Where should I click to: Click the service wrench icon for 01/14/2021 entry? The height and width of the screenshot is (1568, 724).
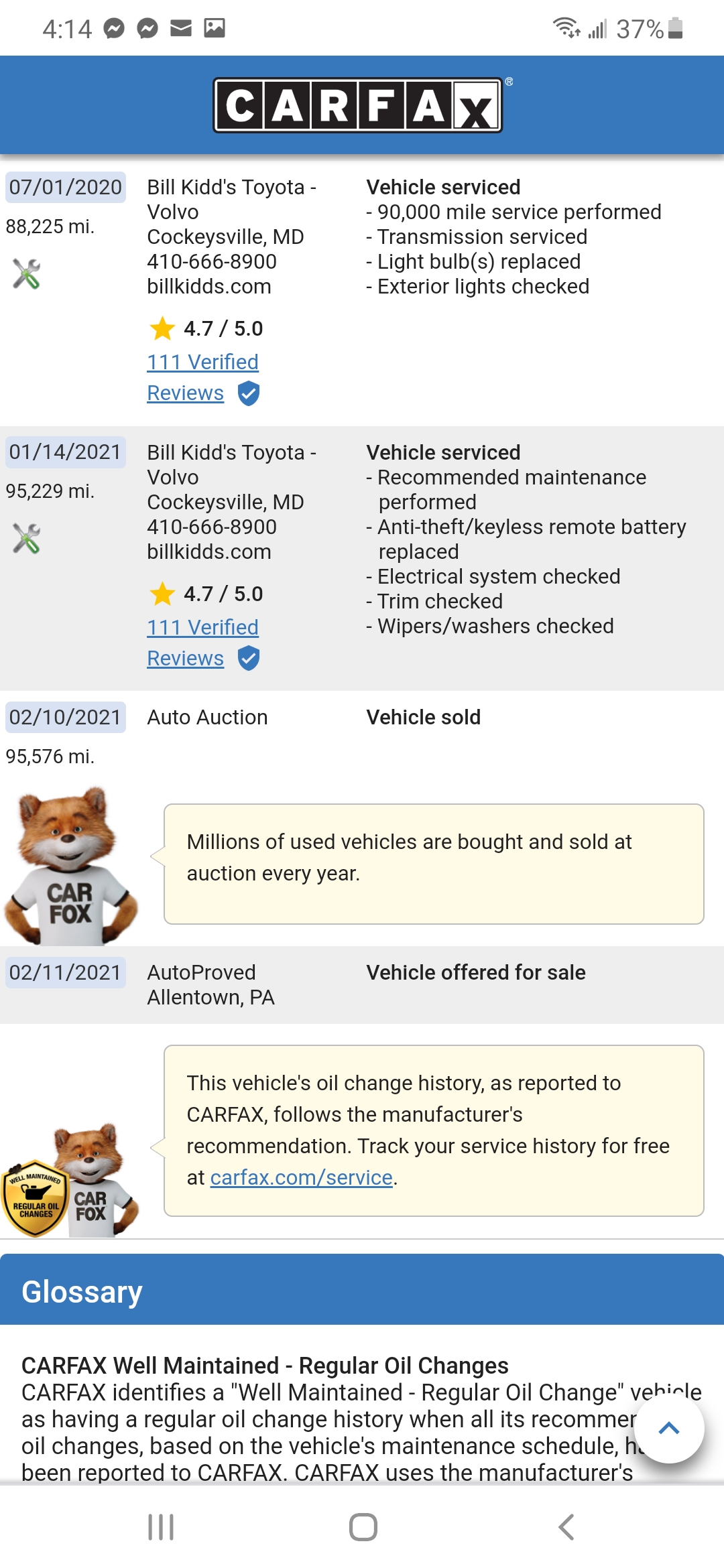pos(27,539)
